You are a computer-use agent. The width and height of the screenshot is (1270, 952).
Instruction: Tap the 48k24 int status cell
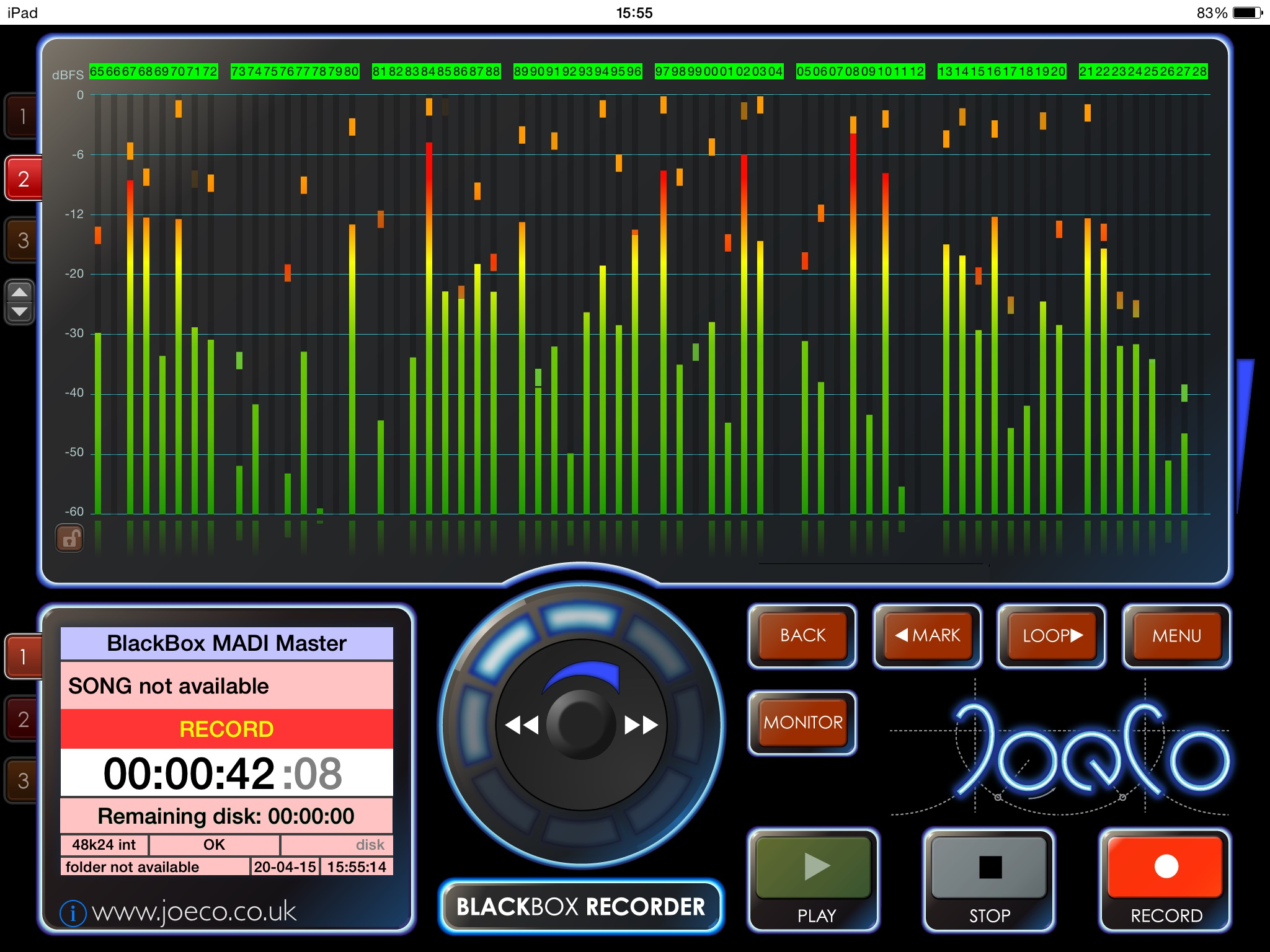pos(104,845)
